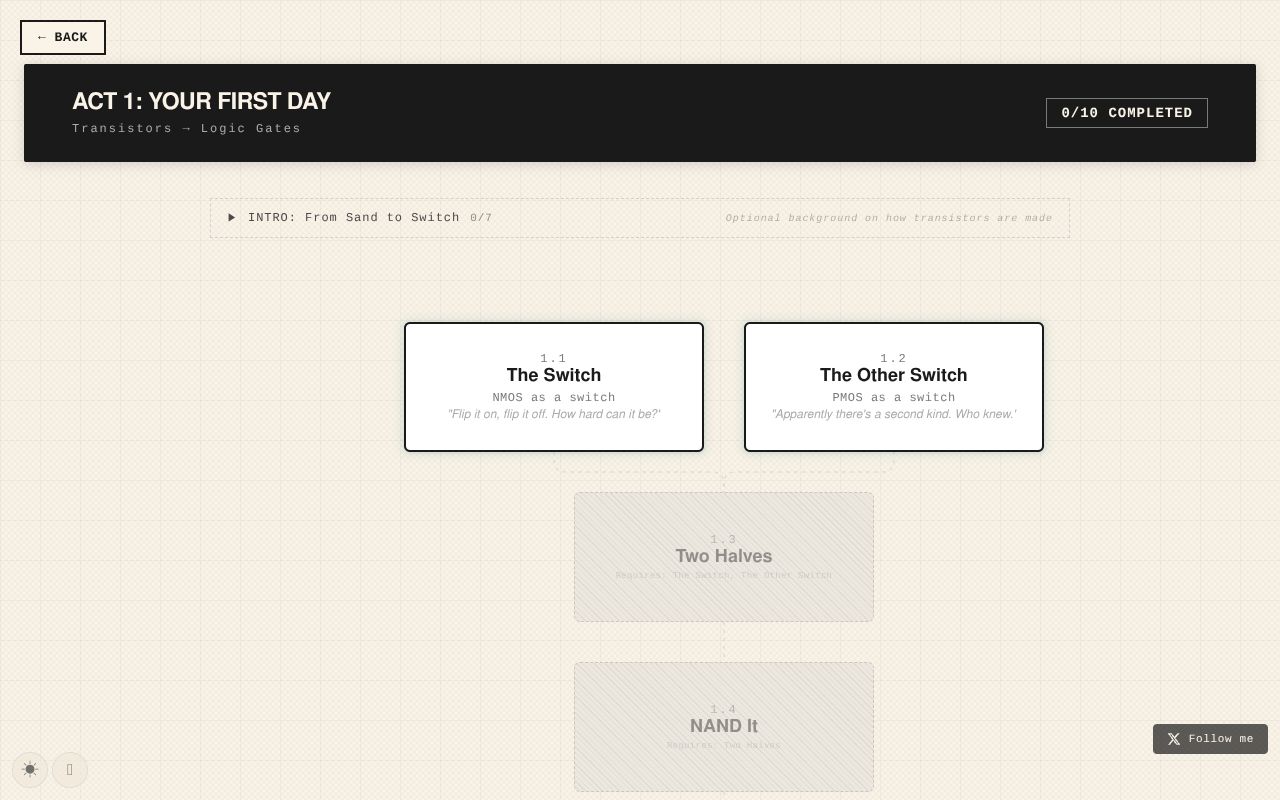Click the Follow me text link
The width and height of the screenshot is (1280, 800).
tap(1220, 739)
